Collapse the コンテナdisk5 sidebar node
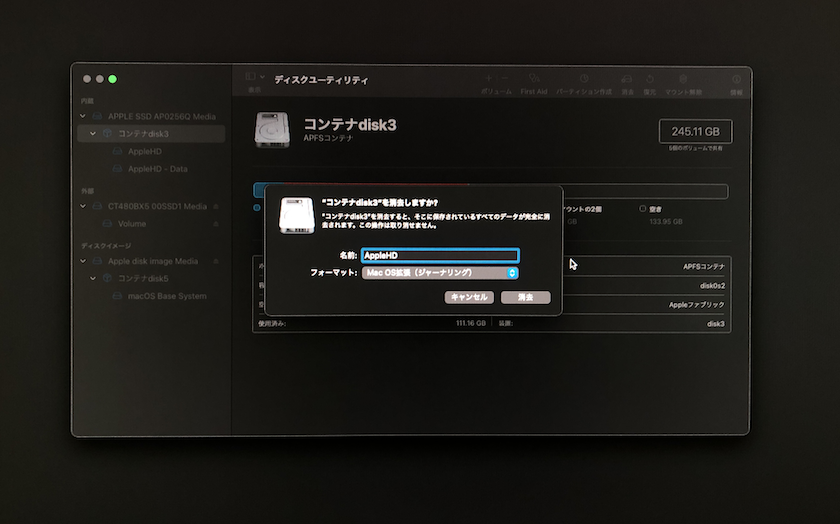The height and width of the screenshot is (524, 840). (93, 278)
